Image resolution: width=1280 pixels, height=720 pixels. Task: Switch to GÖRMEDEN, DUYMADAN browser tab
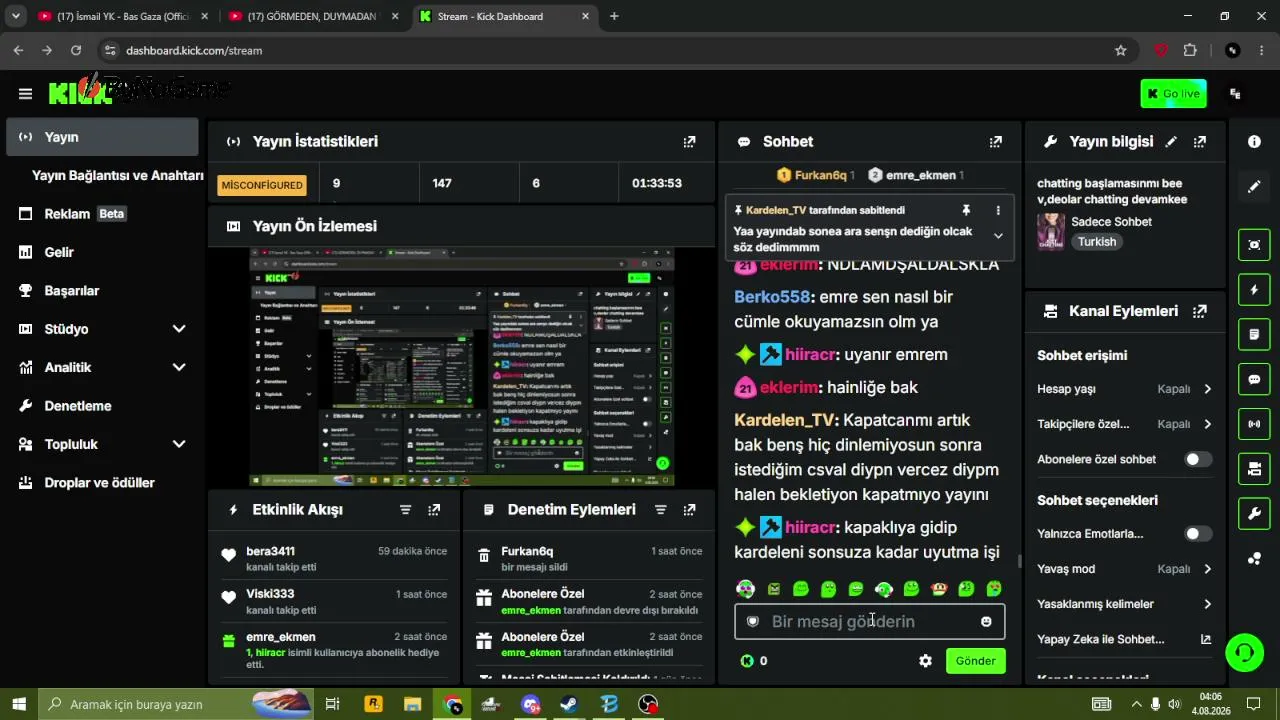tap(312, 16)
